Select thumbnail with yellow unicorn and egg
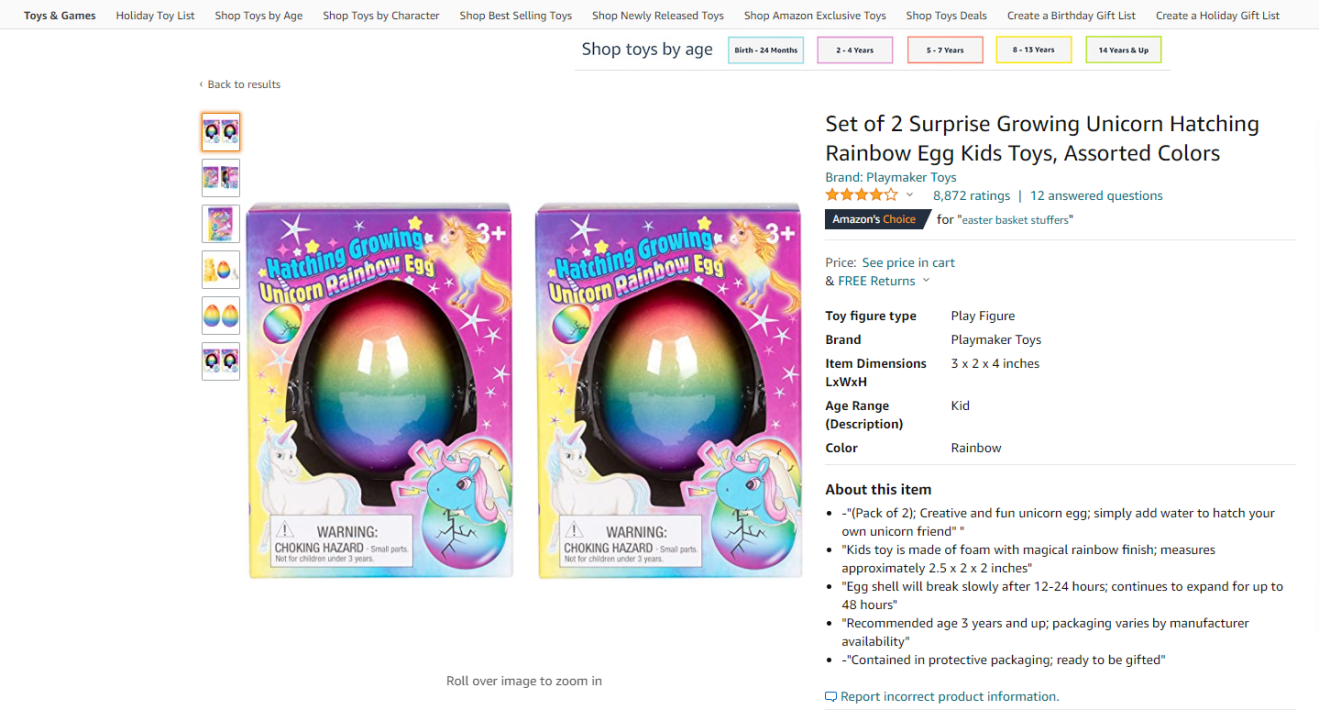 click(221, 269)
